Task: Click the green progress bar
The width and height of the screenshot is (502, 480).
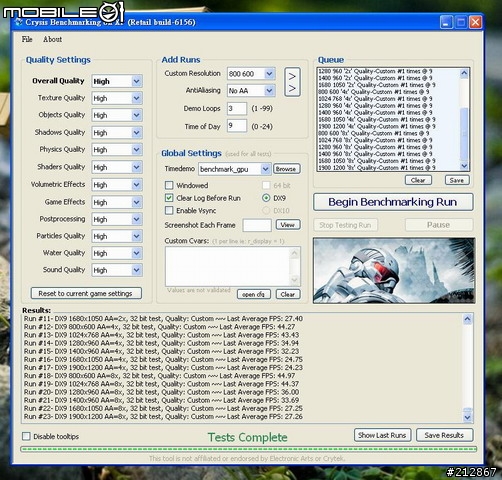Action: coord(248,449)
